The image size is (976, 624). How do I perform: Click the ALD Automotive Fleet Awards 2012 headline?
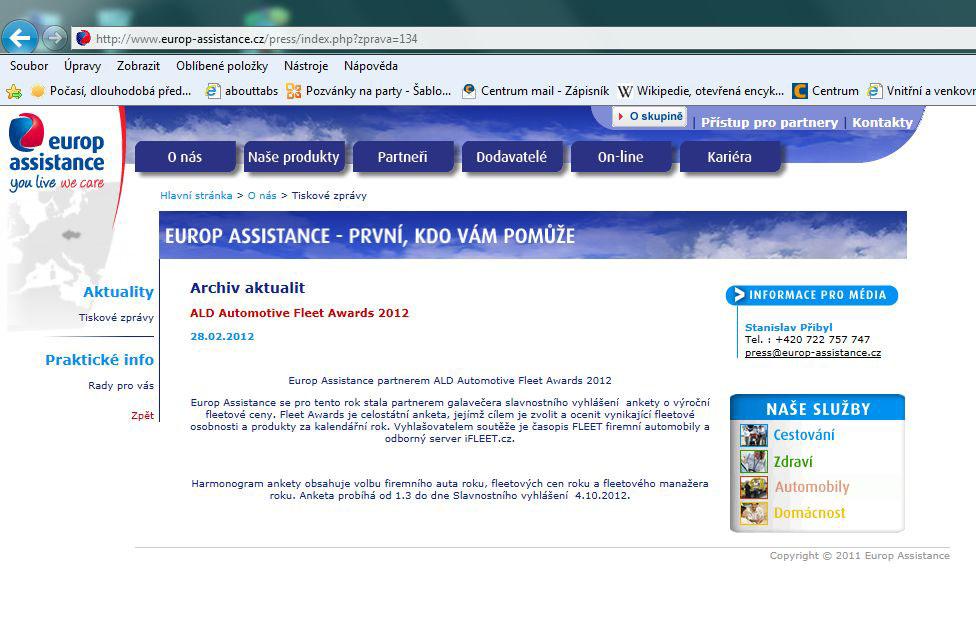coord(299,313)
